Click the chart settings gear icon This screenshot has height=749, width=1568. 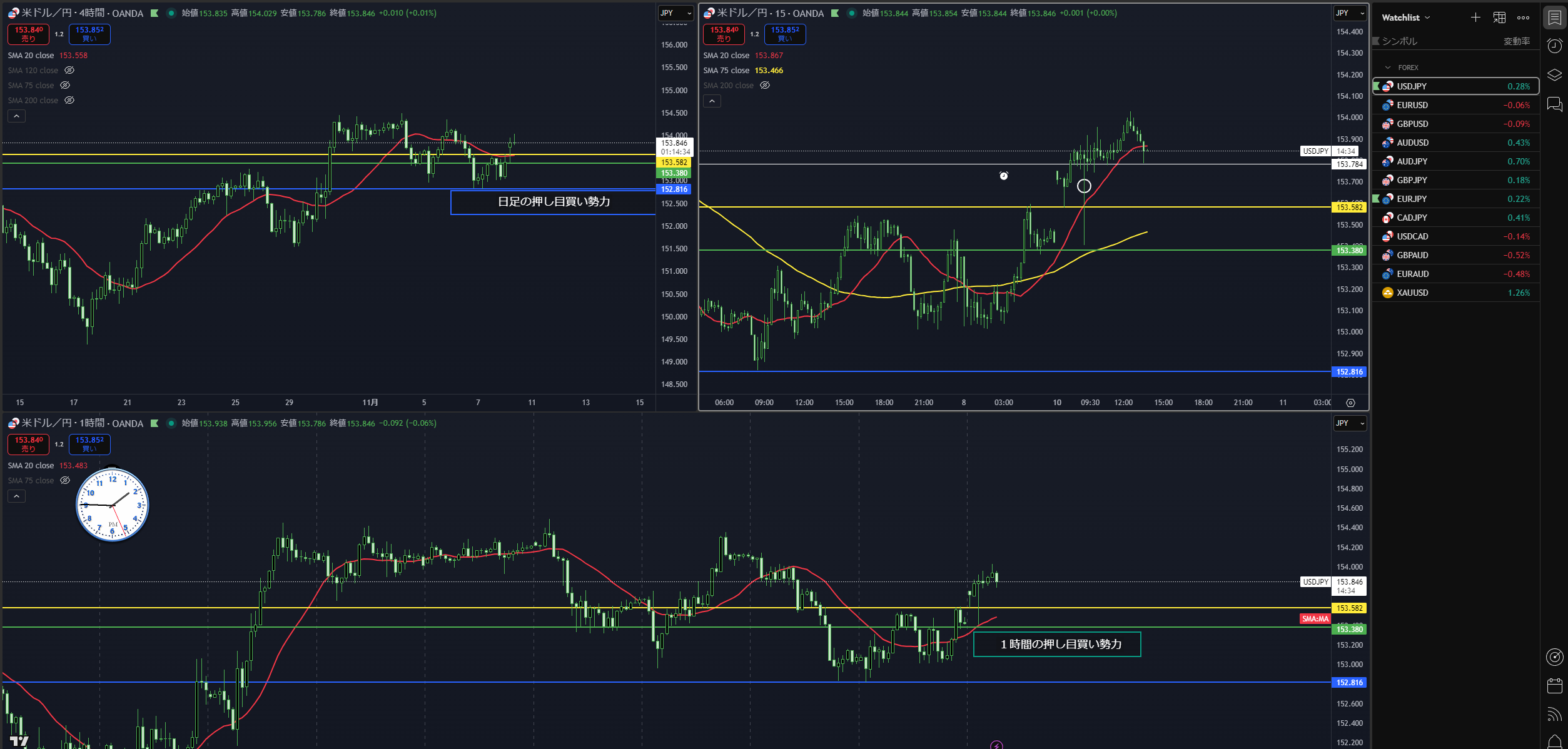coord(1350,403)
